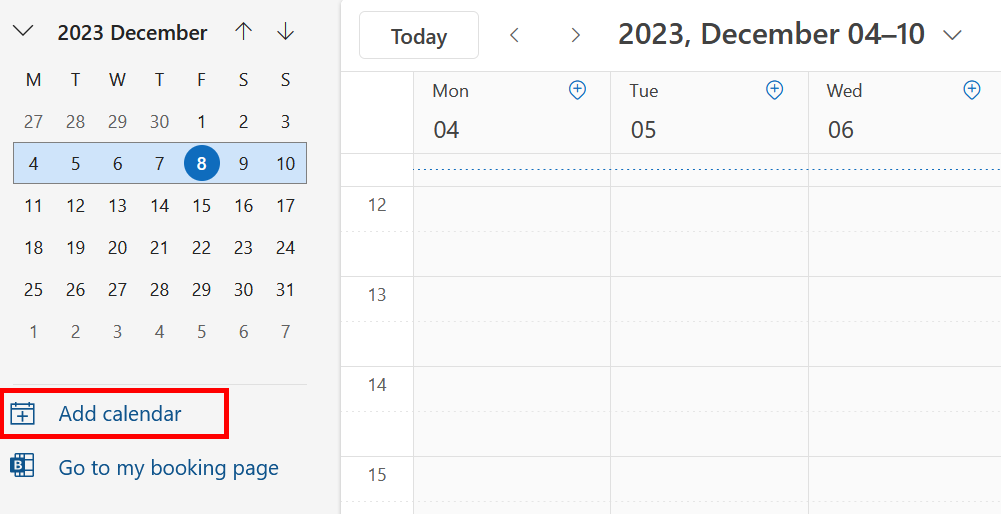Click the booking page icon
The image size is (1001, 514).
point(23,467)
